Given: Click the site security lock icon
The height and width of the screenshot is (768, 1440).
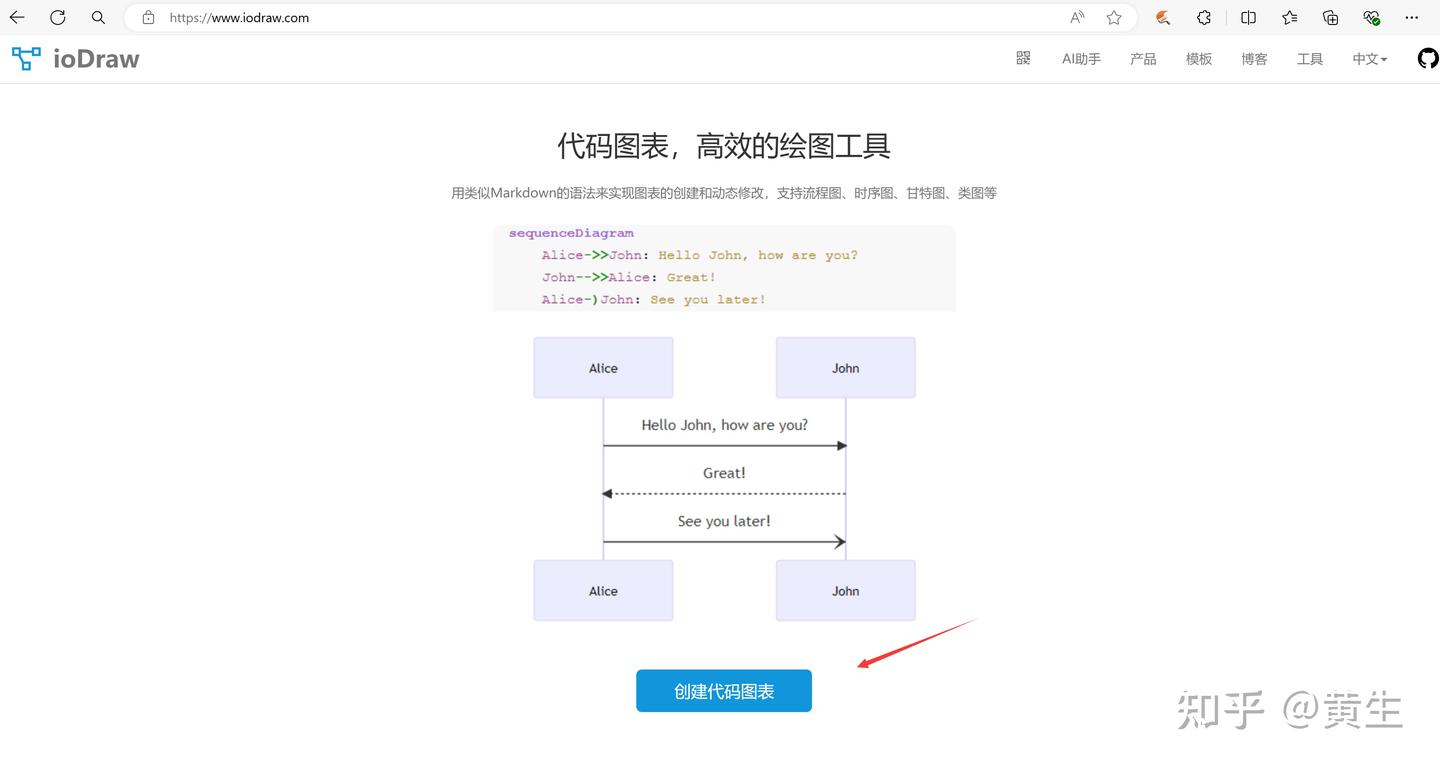Looking at the screenshot, I should point(148,17).
